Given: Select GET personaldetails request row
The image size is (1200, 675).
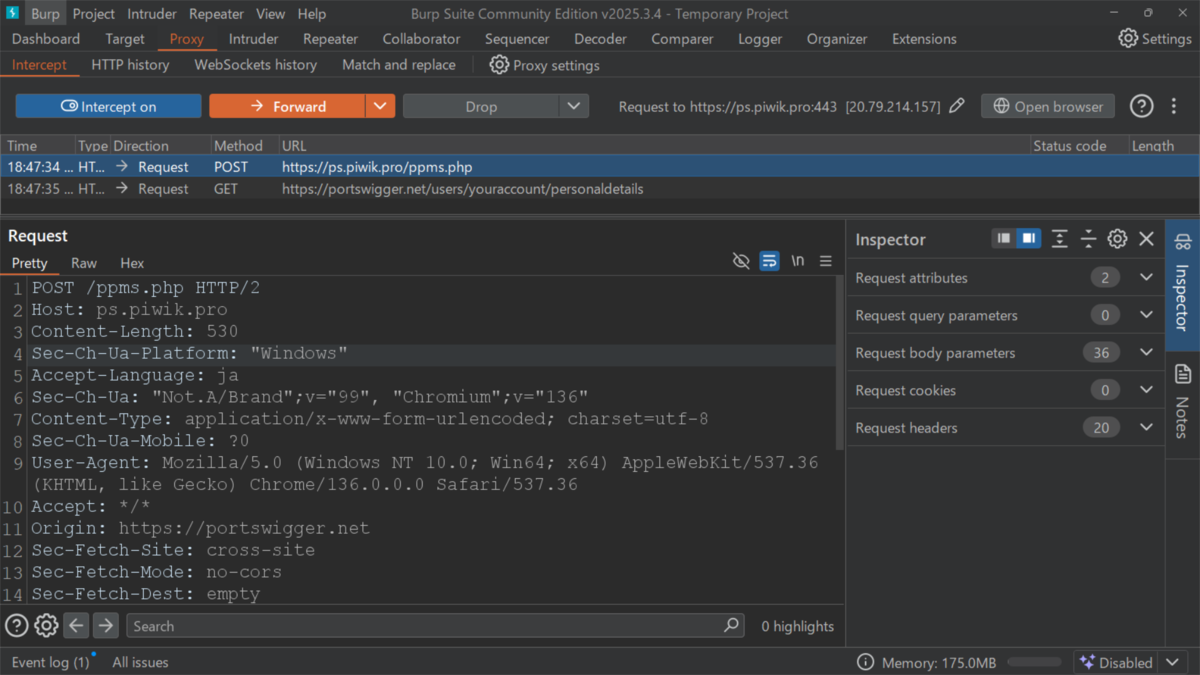Looking at the screenshot, I should (600, 189).
